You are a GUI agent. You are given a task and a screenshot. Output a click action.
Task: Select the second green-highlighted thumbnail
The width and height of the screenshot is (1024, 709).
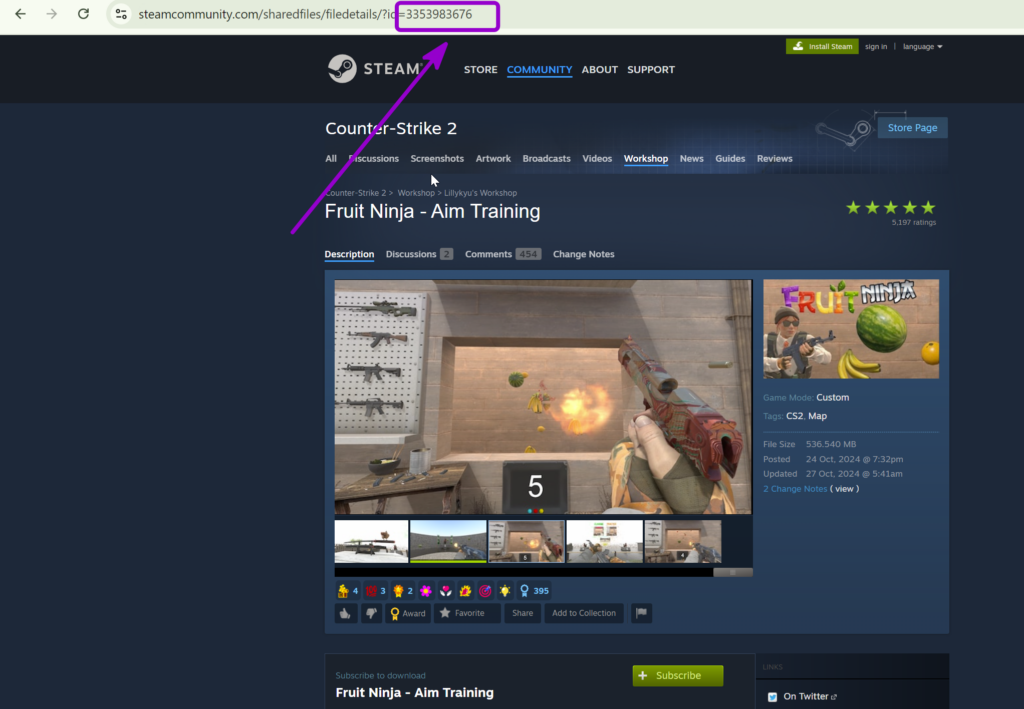448,541
